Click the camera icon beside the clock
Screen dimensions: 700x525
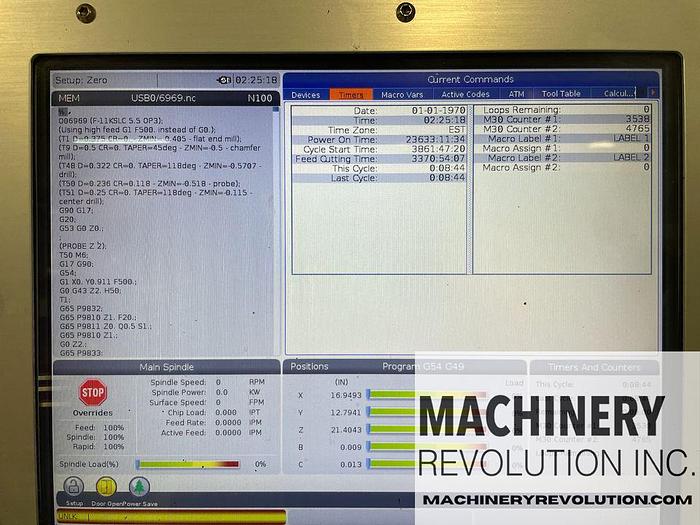tap(224, 80)
